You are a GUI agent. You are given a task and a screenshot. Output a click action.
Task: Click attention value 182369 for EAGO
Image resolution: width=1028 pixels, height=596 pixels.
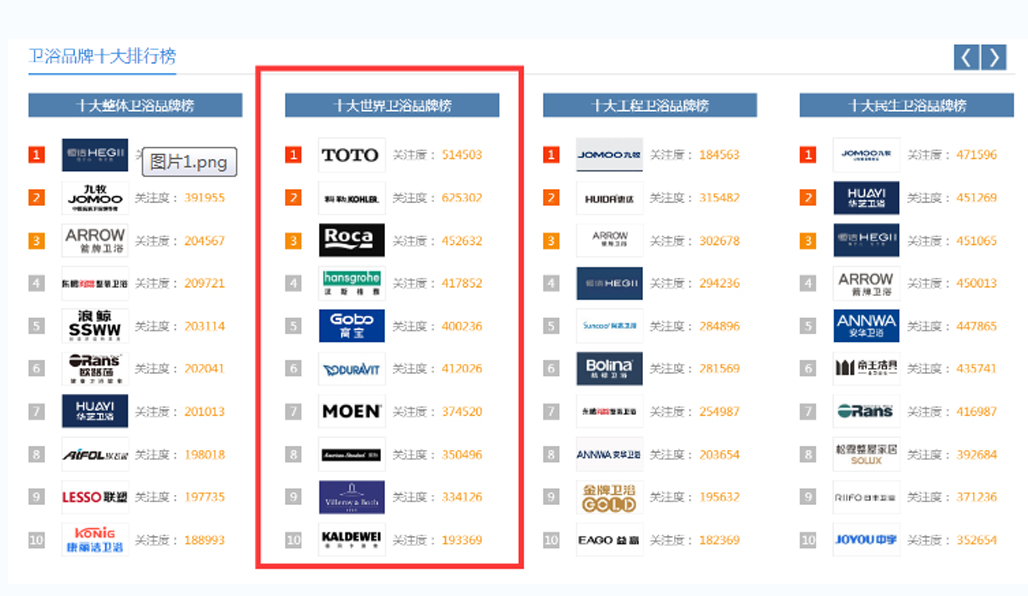[719, 540]
